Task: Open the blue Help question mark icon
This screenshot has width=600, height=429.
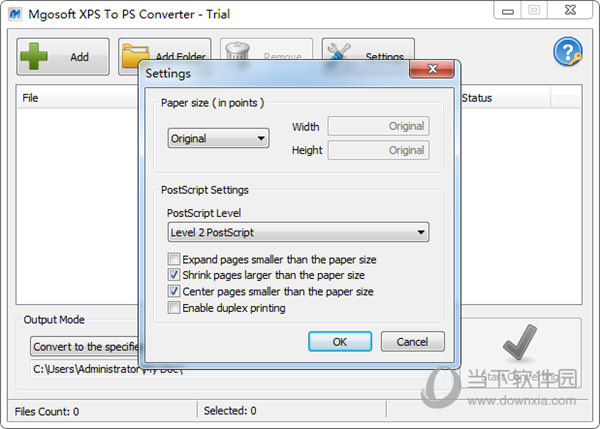Action: click(567, 51)
